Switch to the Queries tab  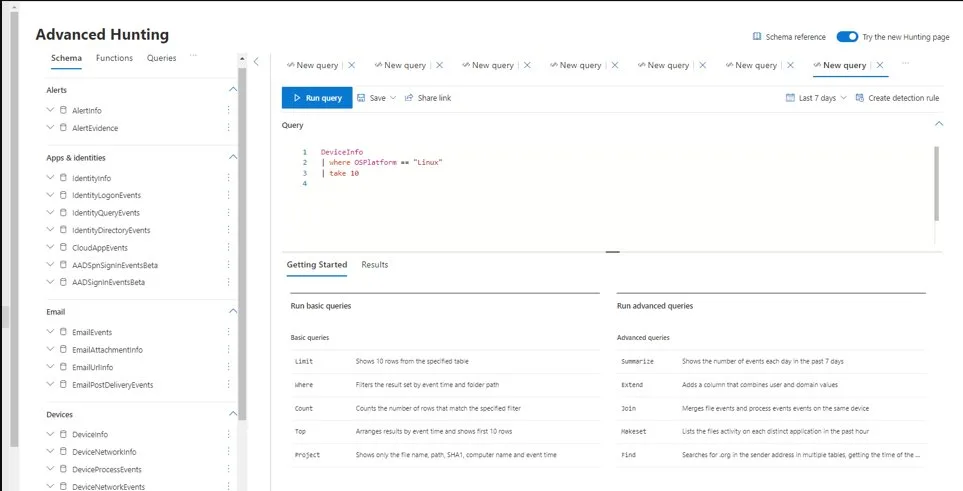(162, 58)
